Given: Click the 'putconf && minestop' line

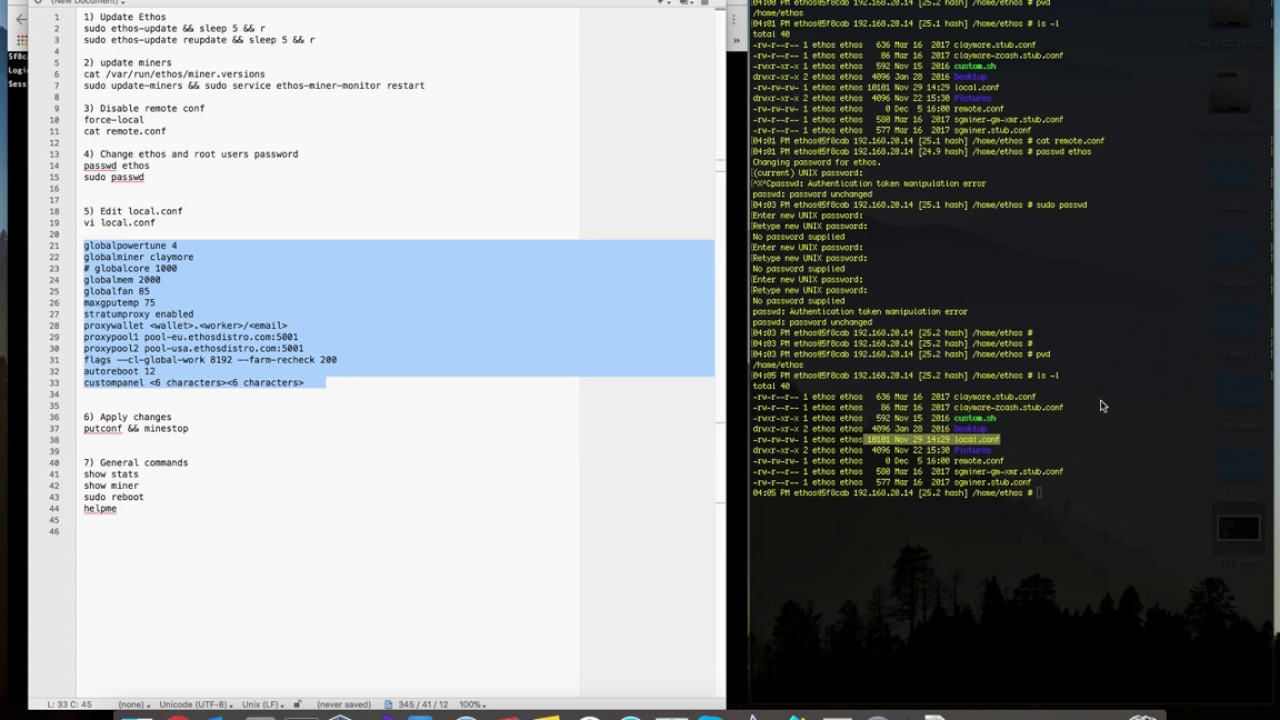Looking at the screenshot, I should tap(136, 429).
